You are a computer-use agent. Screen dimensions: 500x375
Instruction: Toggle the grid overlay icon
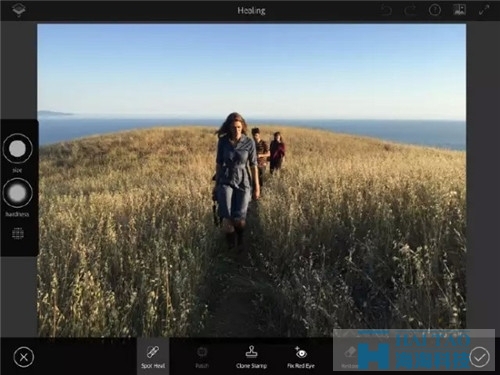pyautogui.click(x=18, y=234)
